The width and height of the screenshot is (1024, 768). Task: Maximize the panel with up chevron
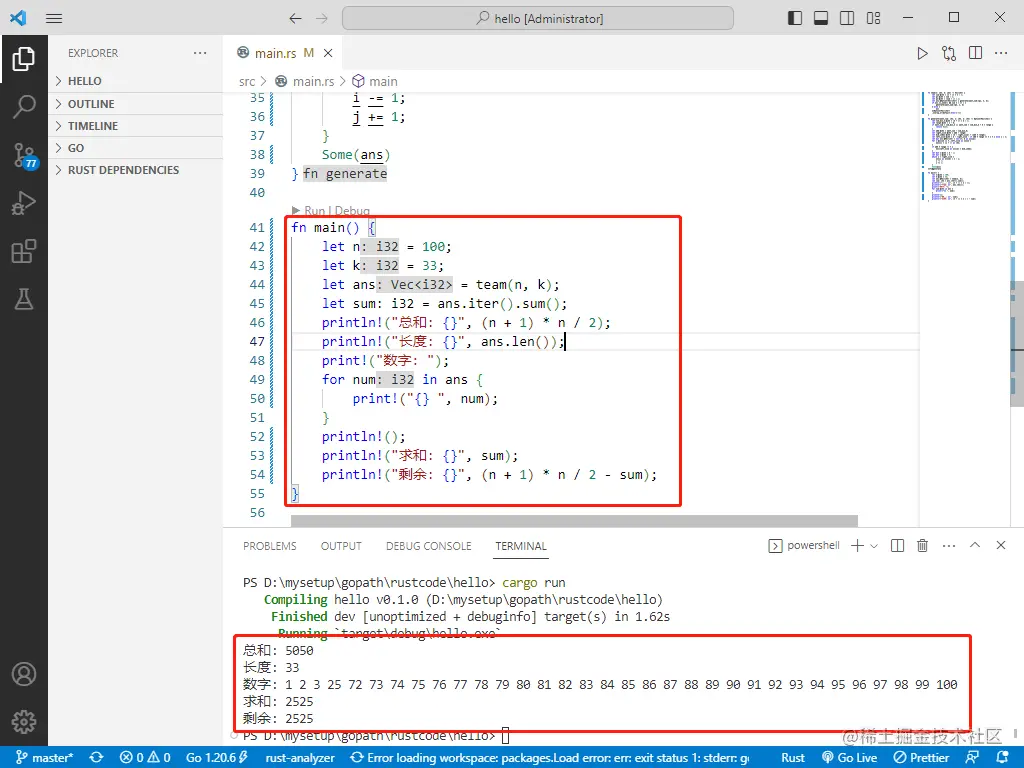[x=975, y=545]
